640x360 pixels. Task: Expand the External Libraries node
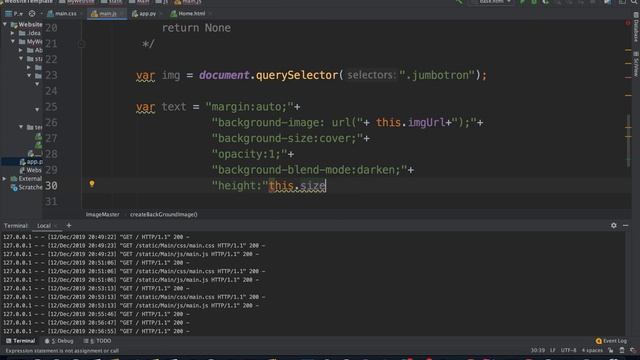[x=5, y=179]
